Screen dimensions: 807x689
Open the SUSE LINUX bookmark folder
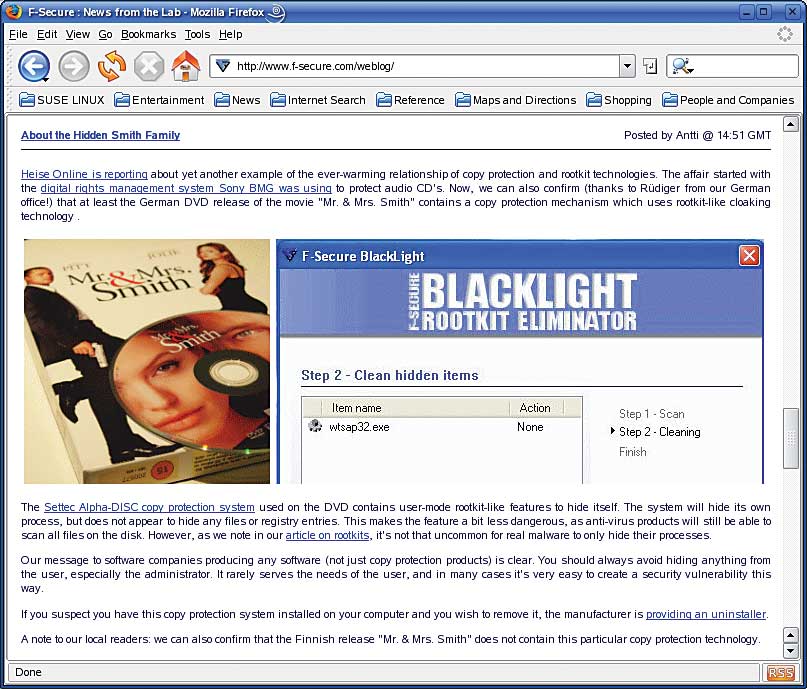[62, 100]
